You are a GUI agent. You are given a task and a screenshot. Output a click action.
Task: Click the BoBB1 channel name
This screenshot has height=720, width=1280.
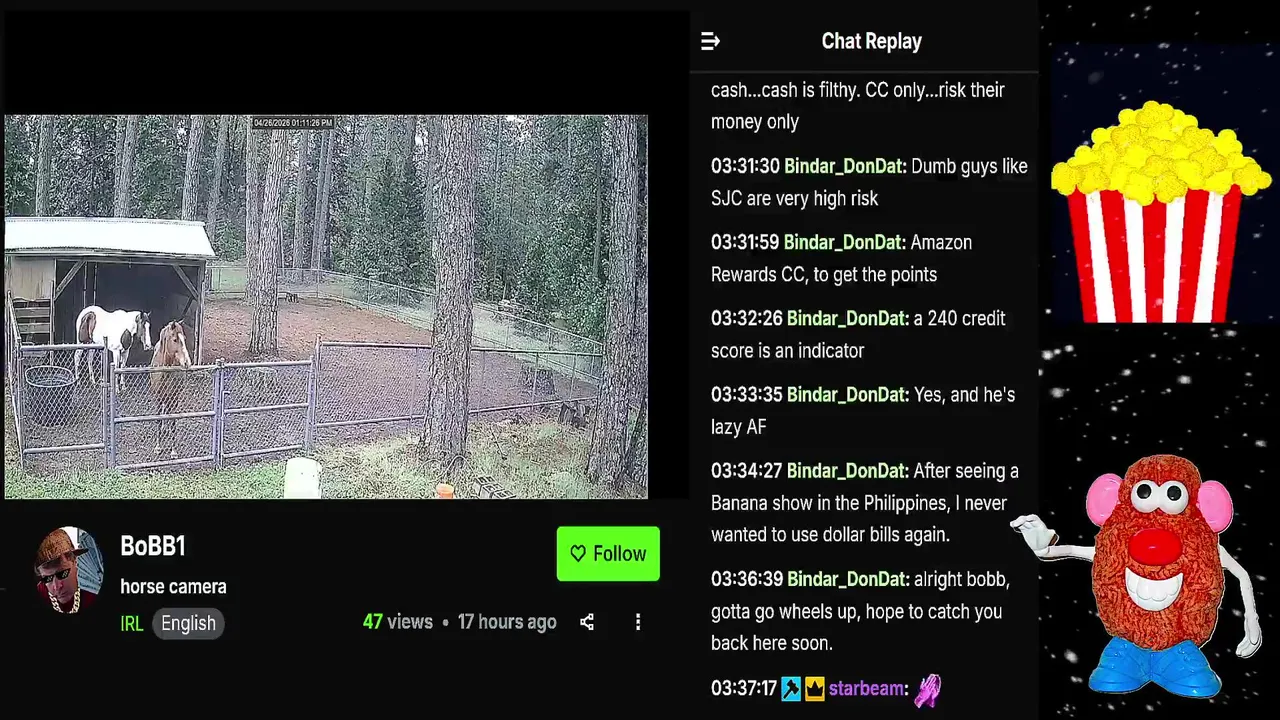(x=153, y=546)
